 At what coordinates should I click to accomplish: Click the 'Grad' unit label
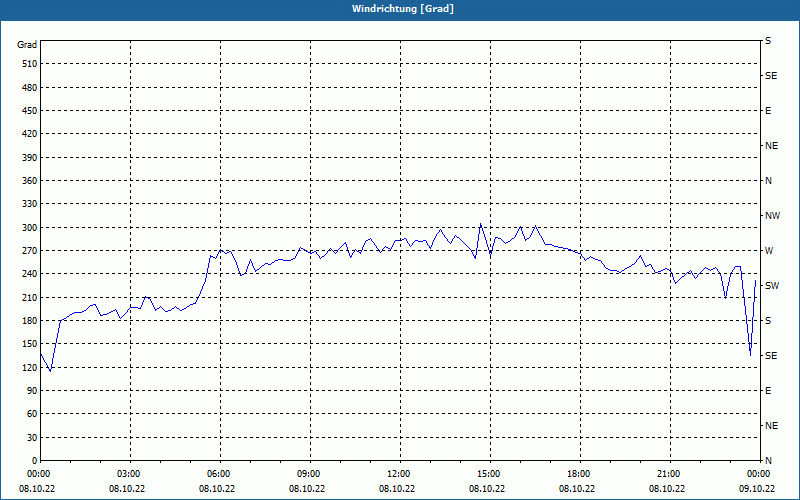pyautogui.click(x=27, y=45)
